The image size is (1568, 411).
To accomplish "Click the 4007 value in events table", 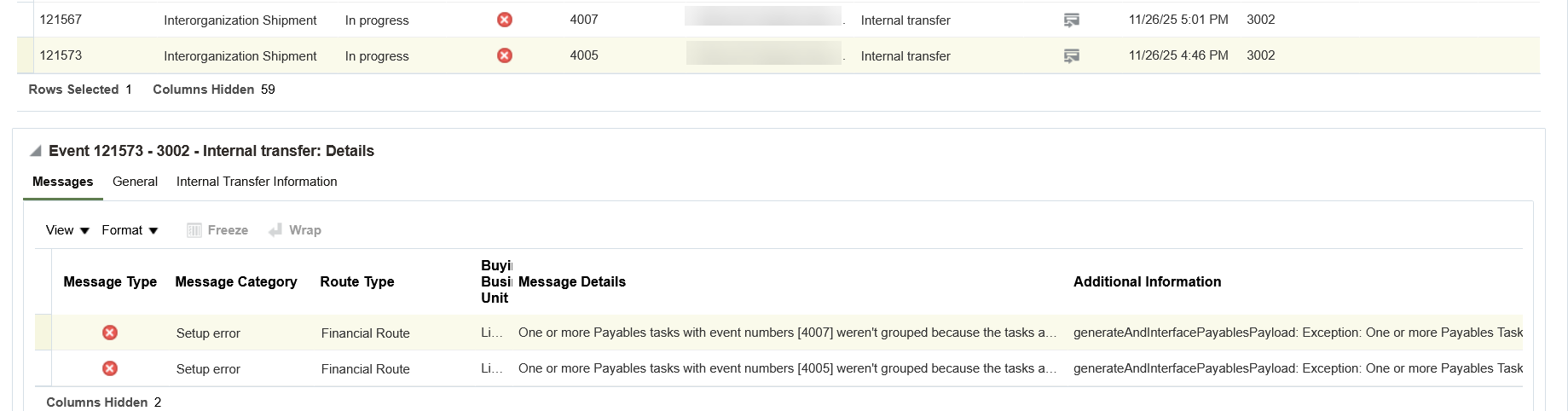I will pyautogui.click(x=584, y=20).
